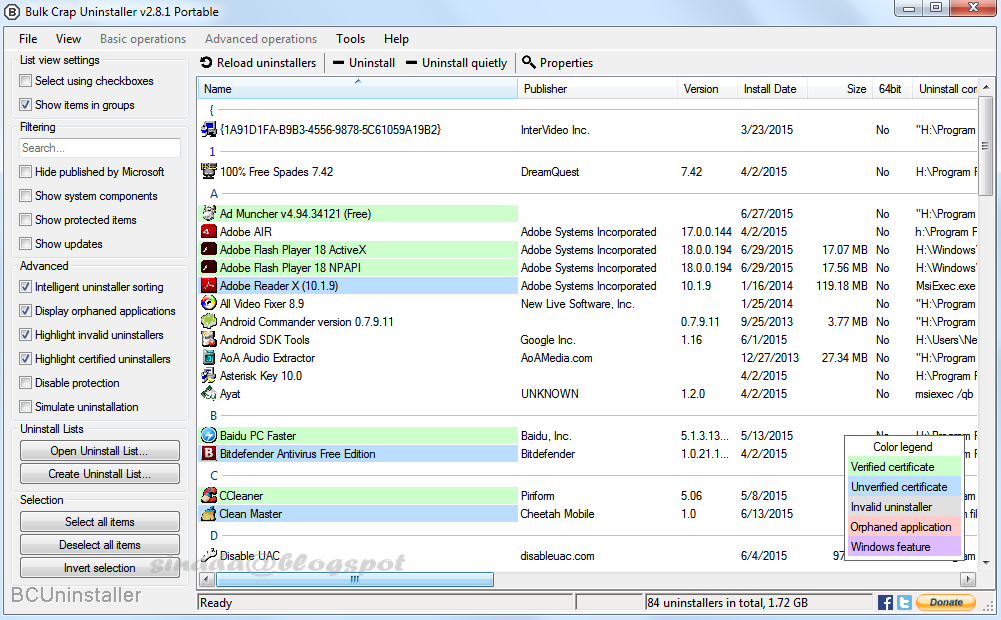
Task: Collapse the D group header
Action: (214, 535)
